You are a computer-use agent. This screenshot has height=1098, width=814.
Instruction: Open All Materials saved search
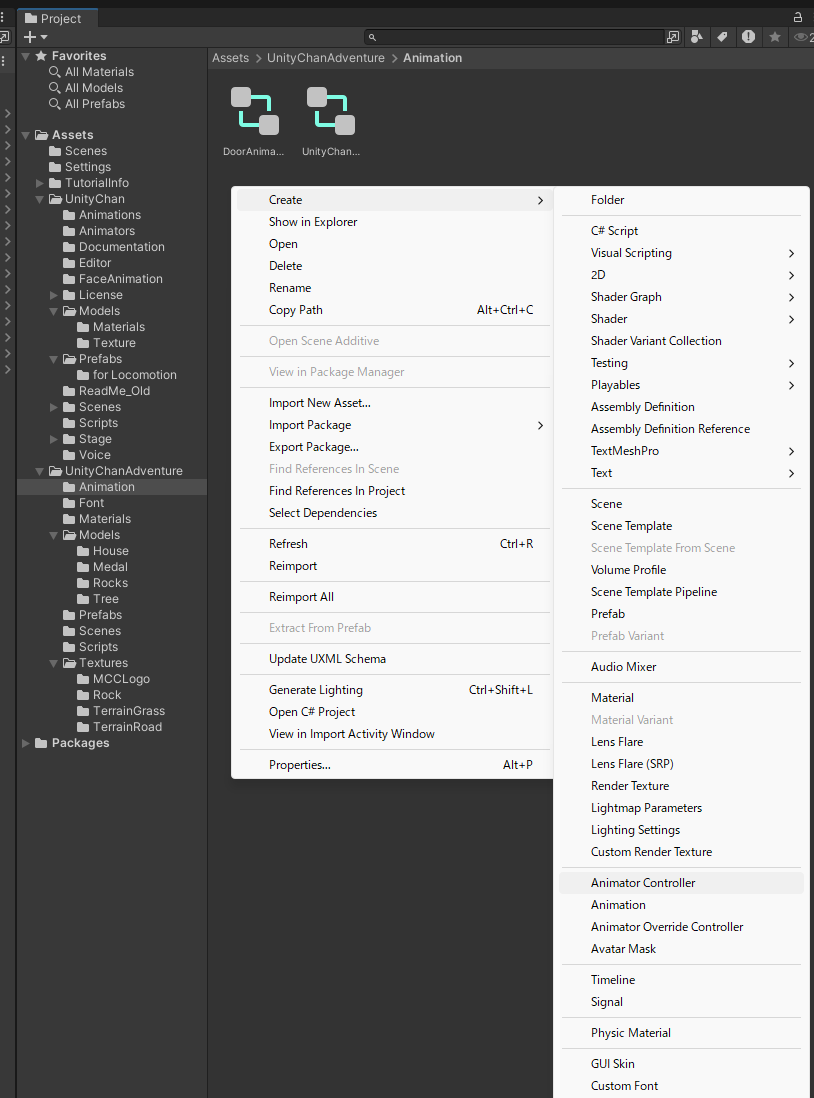[99, 72]
